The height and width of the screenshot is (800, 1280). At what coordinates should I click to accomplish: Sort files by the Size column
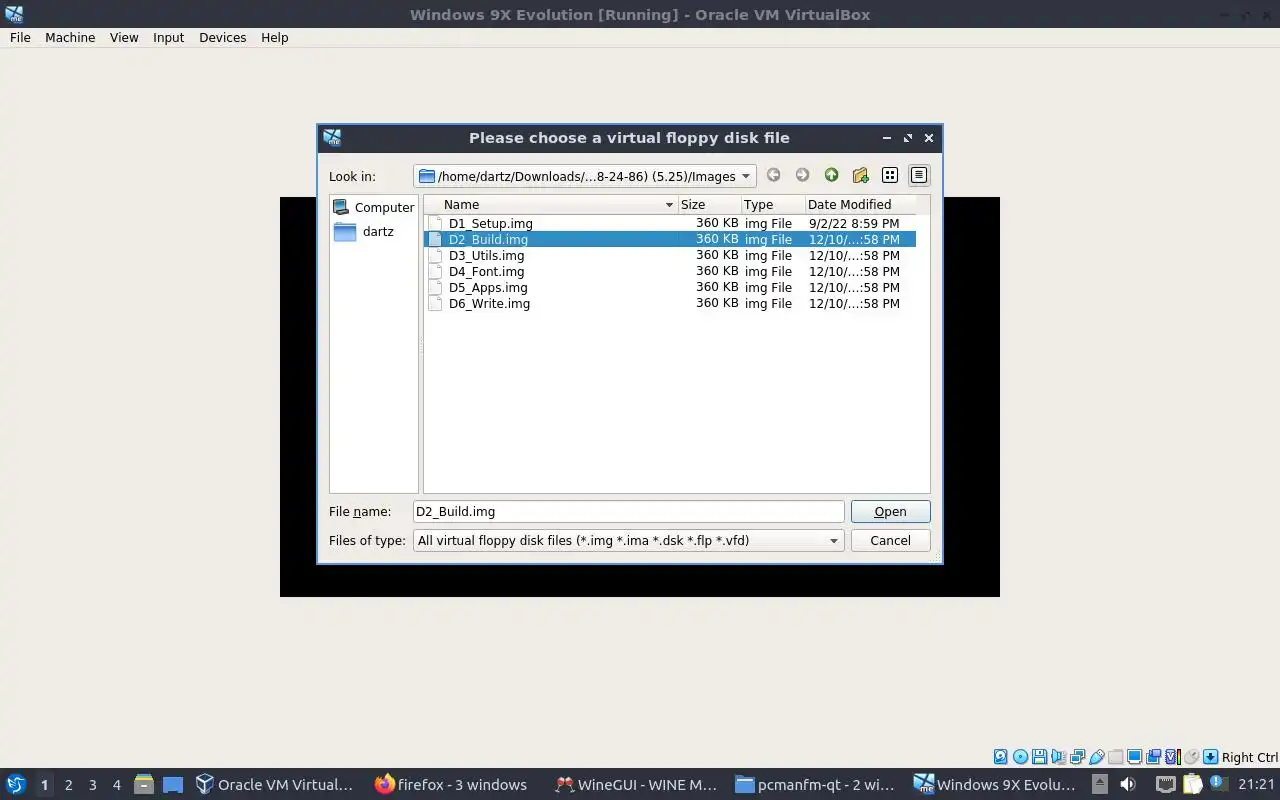[709, 204]
